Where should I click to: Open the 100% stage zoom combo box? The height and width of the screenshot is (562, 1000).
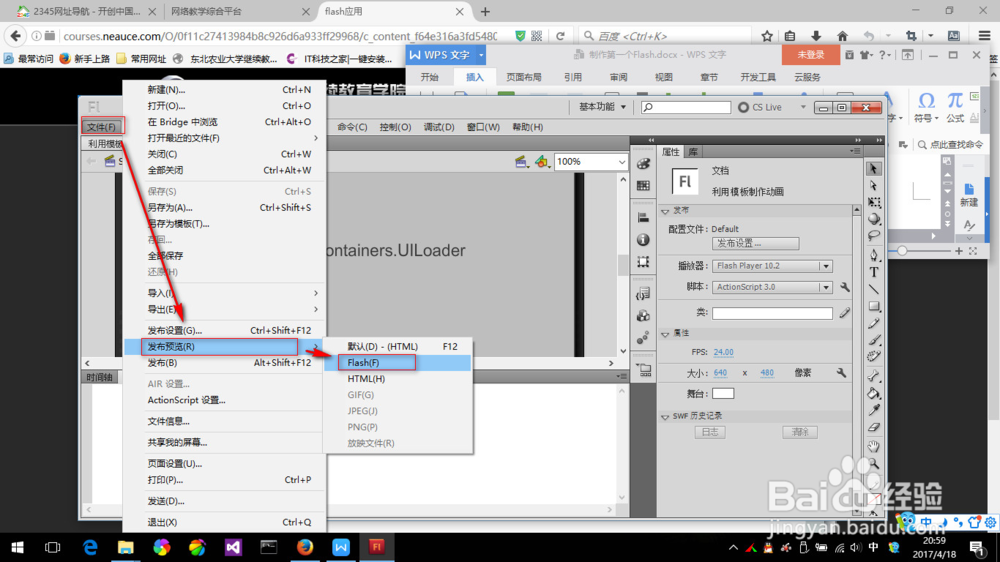click(x=591, y=162)
